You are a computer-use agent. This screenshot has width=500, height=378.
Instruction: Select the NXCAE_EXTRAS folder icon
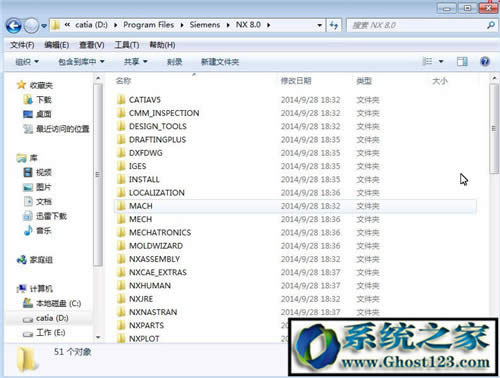[x=121, y=272]
